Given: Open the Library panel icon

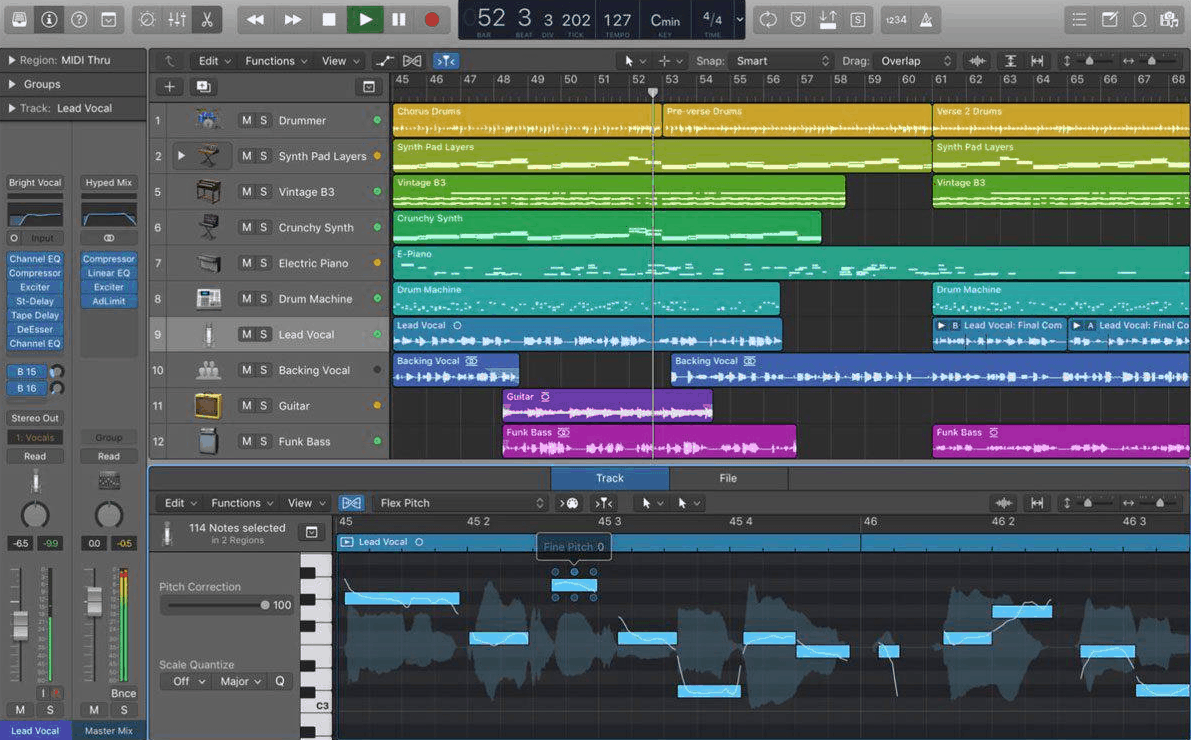Looking at the screenshot, I should [x=18, y=19].
